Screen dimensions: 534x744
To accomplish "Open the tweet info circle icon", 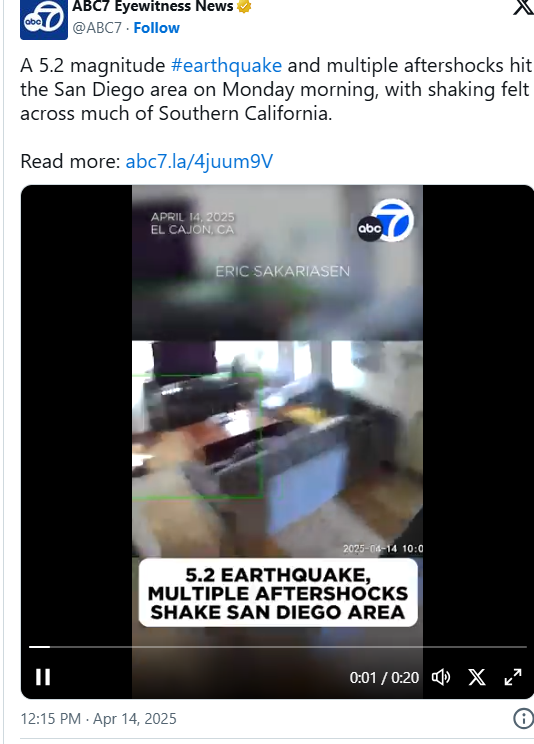I will [524, 718].
